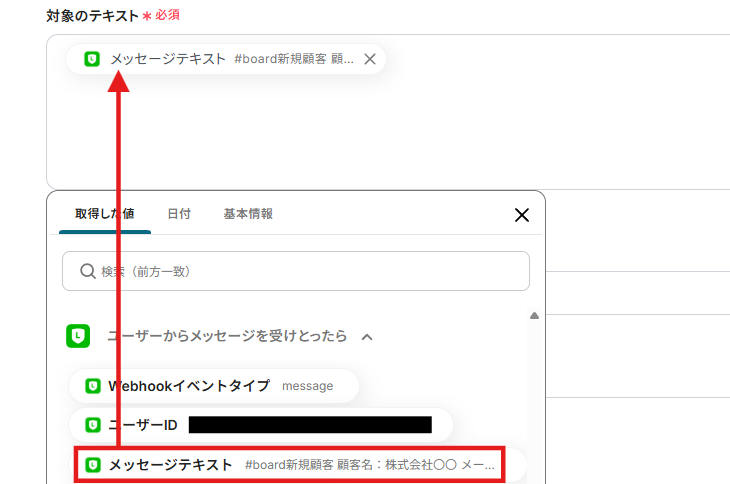
Task: Click the large LINE trigger icon
Action: coord(78,336)
